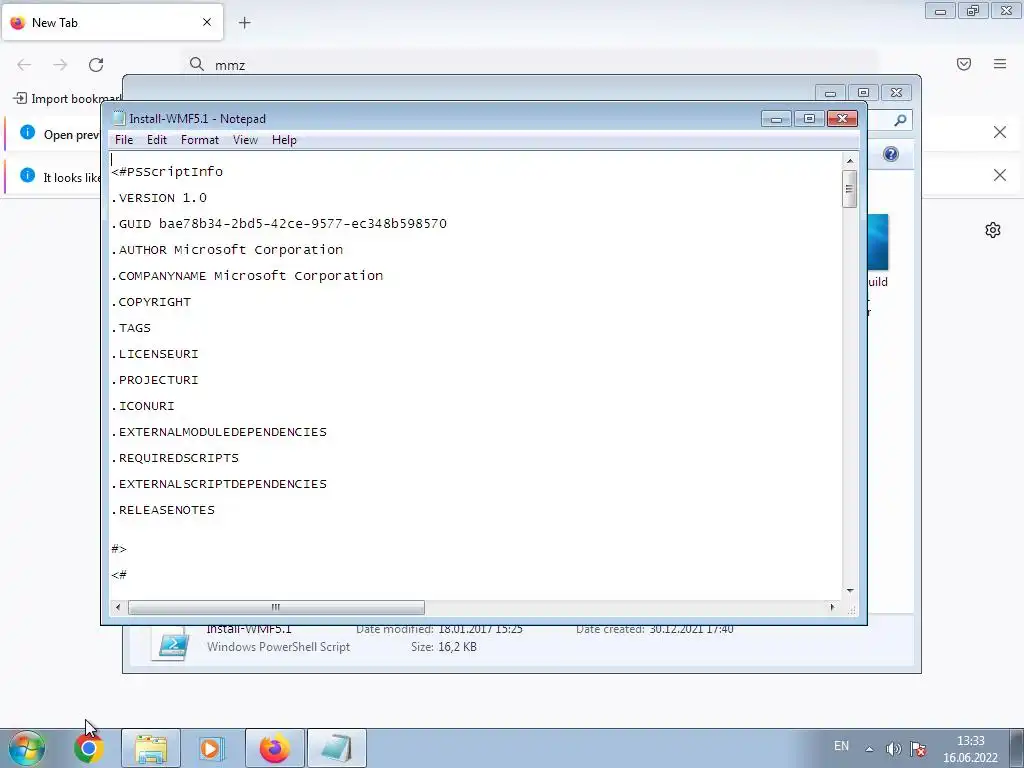Click Notepad vertical scrollbar thumb
Image resolution: width=1024 pixels, height=768 pixels.
point(849,189)
